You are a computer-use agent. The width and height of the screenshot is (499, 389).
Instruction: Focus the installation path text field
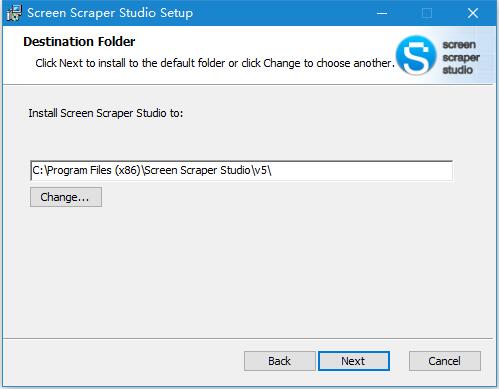(241, 171)
